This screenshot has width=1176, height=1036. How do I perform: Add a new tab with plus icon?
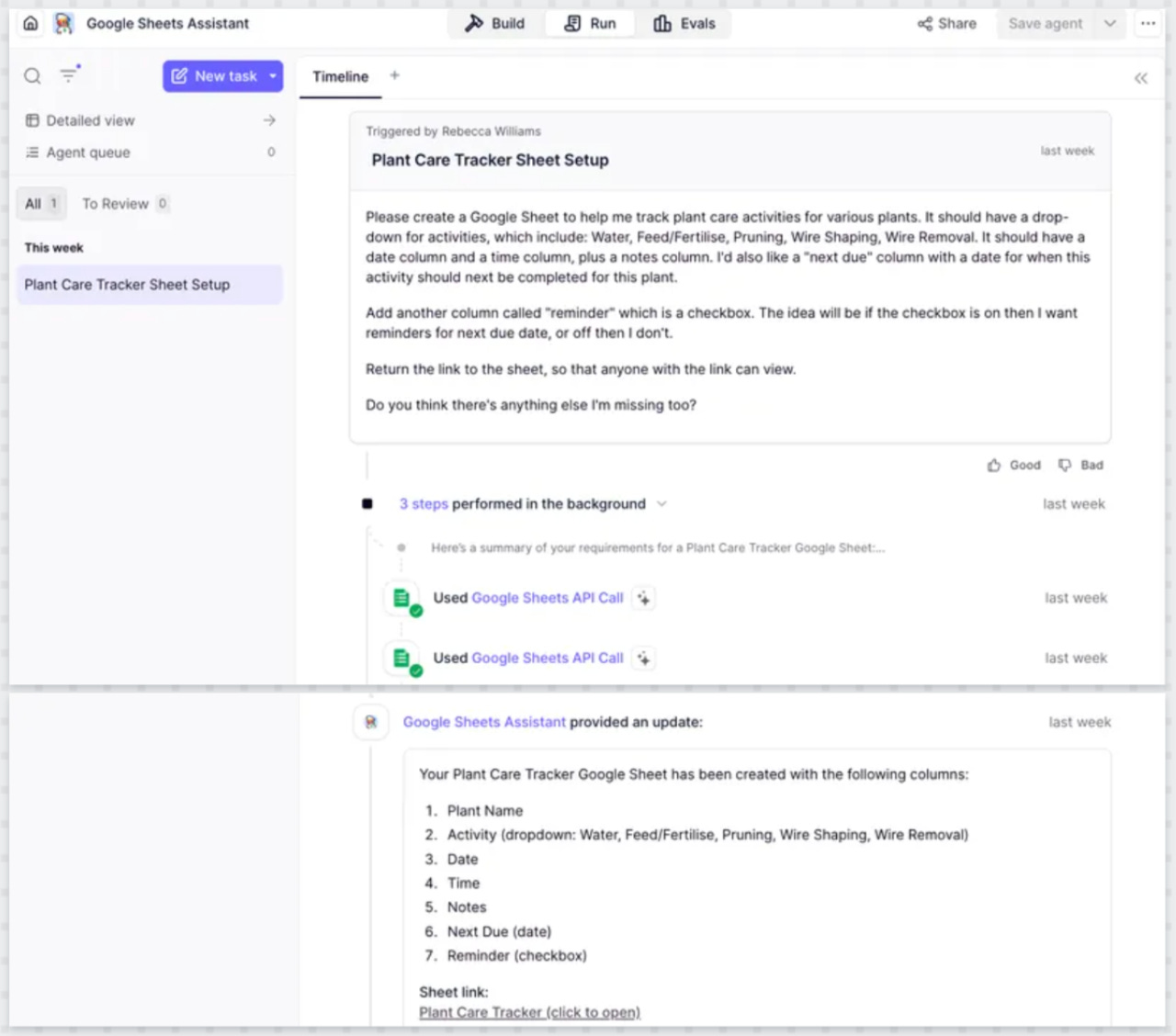394,75
